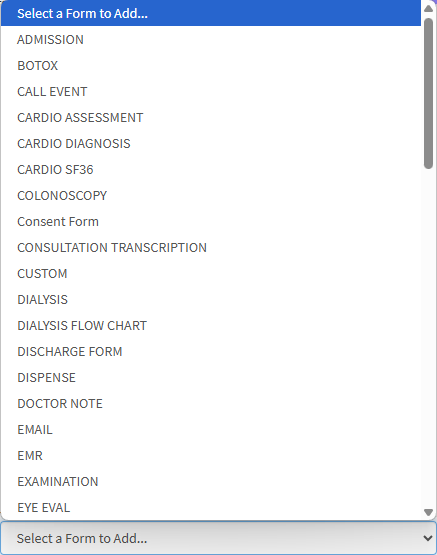Collapse the Select a Form dropdown
The width and height of the screenshot is (437, 555).
[x=218, y=538]
